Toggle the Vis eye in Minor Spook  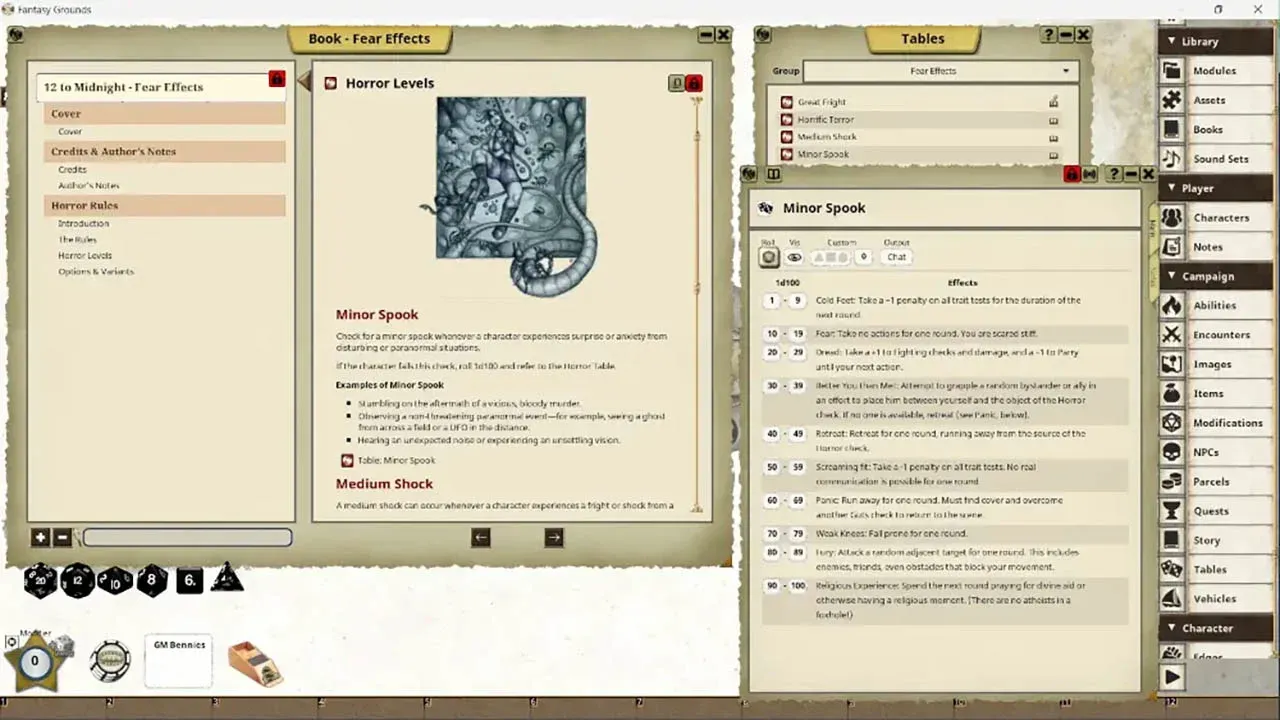[x=794, y=257]
